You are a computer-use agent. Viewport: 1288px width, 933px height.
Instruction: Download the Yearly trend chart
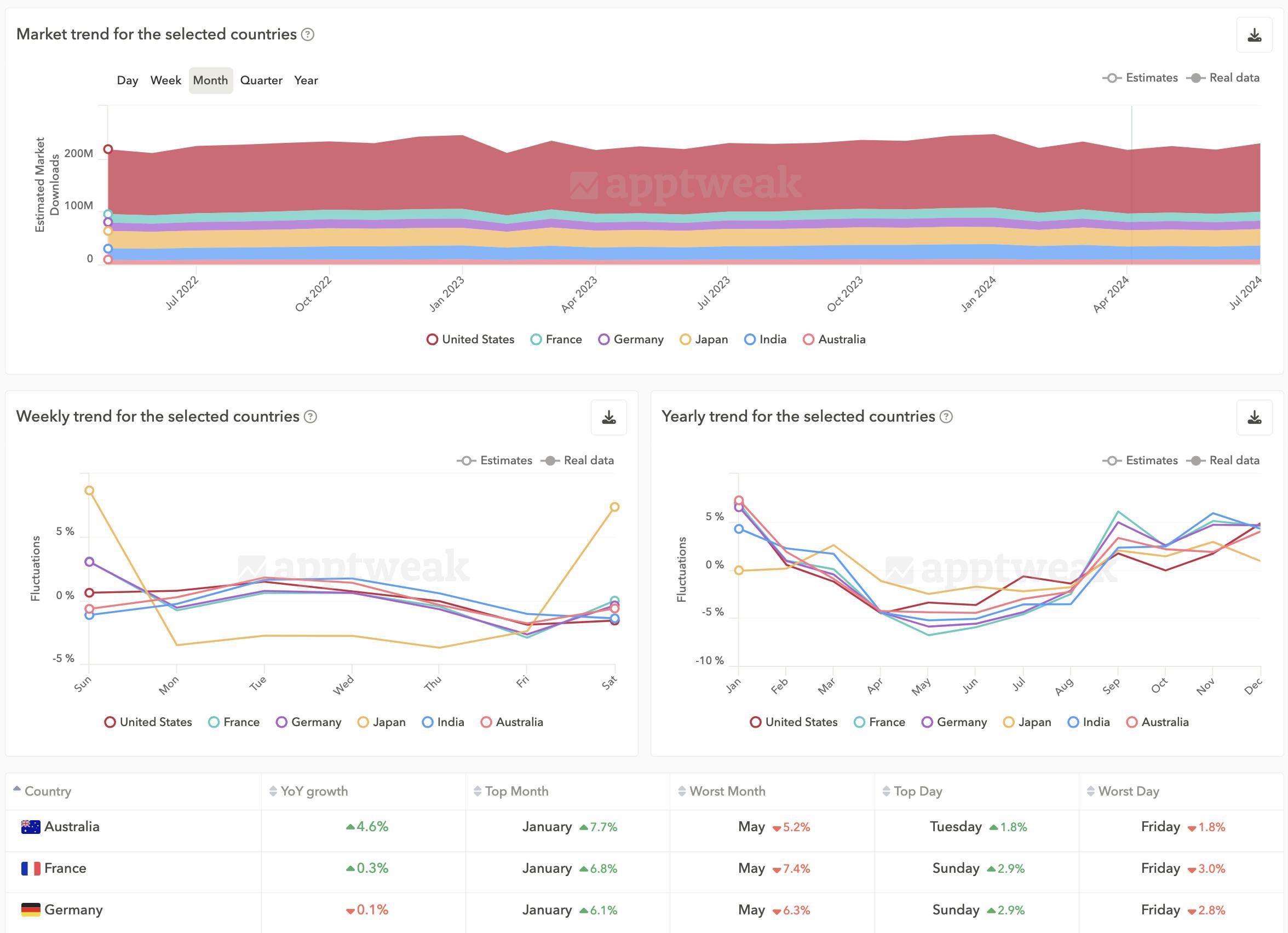pyautogui.click(x=1254, y=418)
